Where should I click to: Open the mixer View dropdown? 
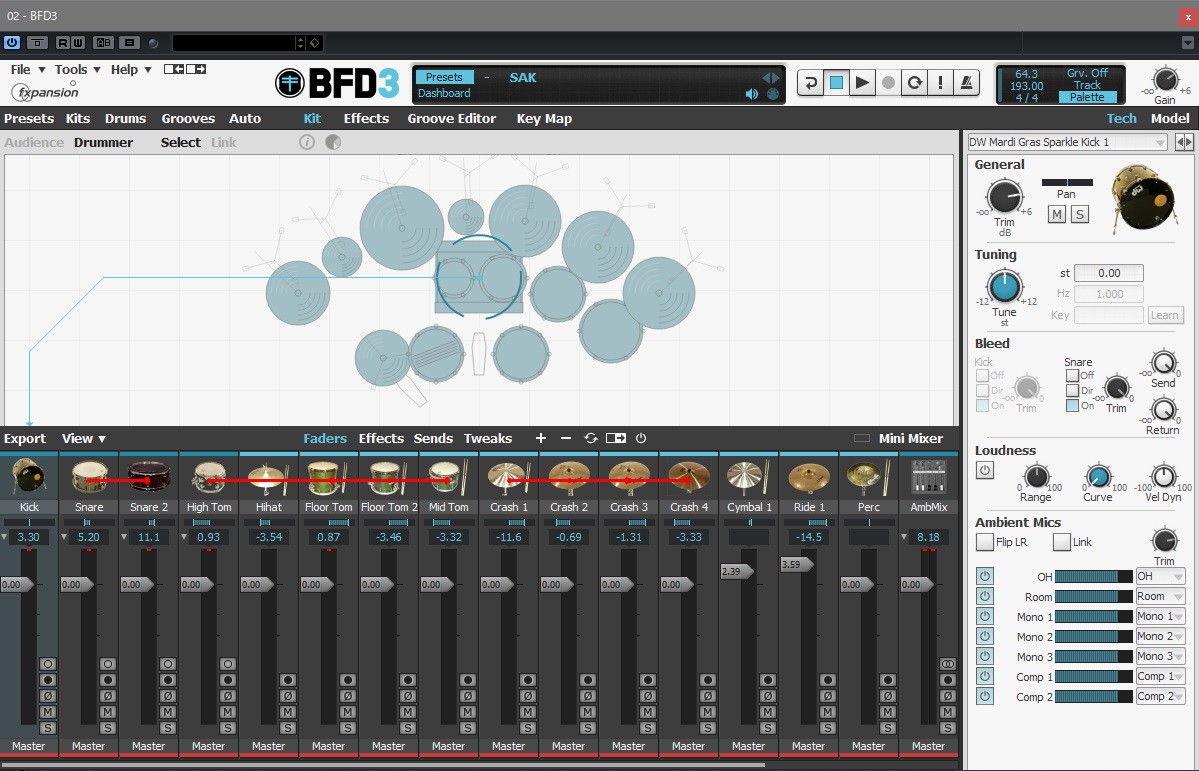[83, 438]
